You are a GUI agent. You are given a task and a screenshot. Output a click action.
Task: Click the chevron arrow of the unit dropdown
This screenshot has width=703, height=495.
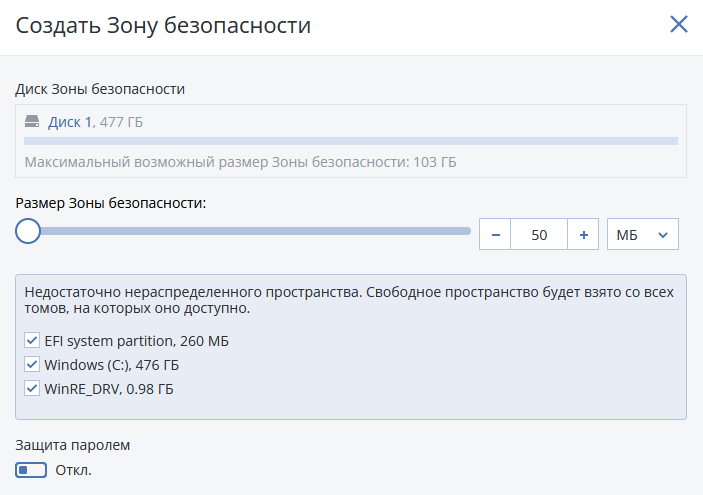(662, 235)
